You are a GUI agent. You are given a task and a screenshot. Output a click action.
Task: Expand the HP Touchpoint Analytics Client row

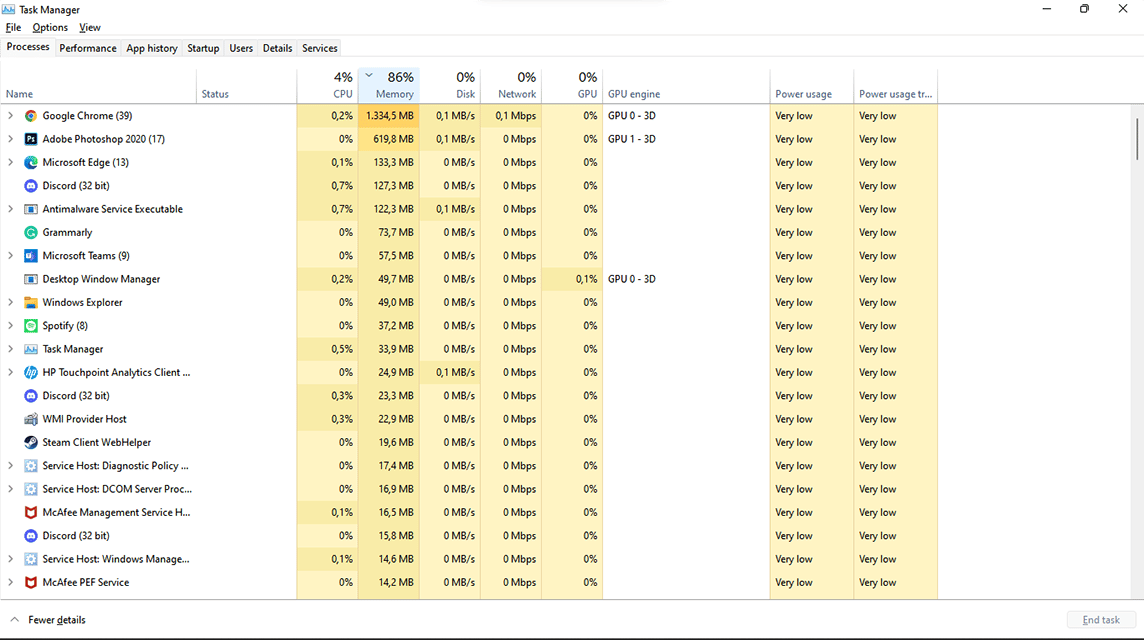(x=10, y=373)
